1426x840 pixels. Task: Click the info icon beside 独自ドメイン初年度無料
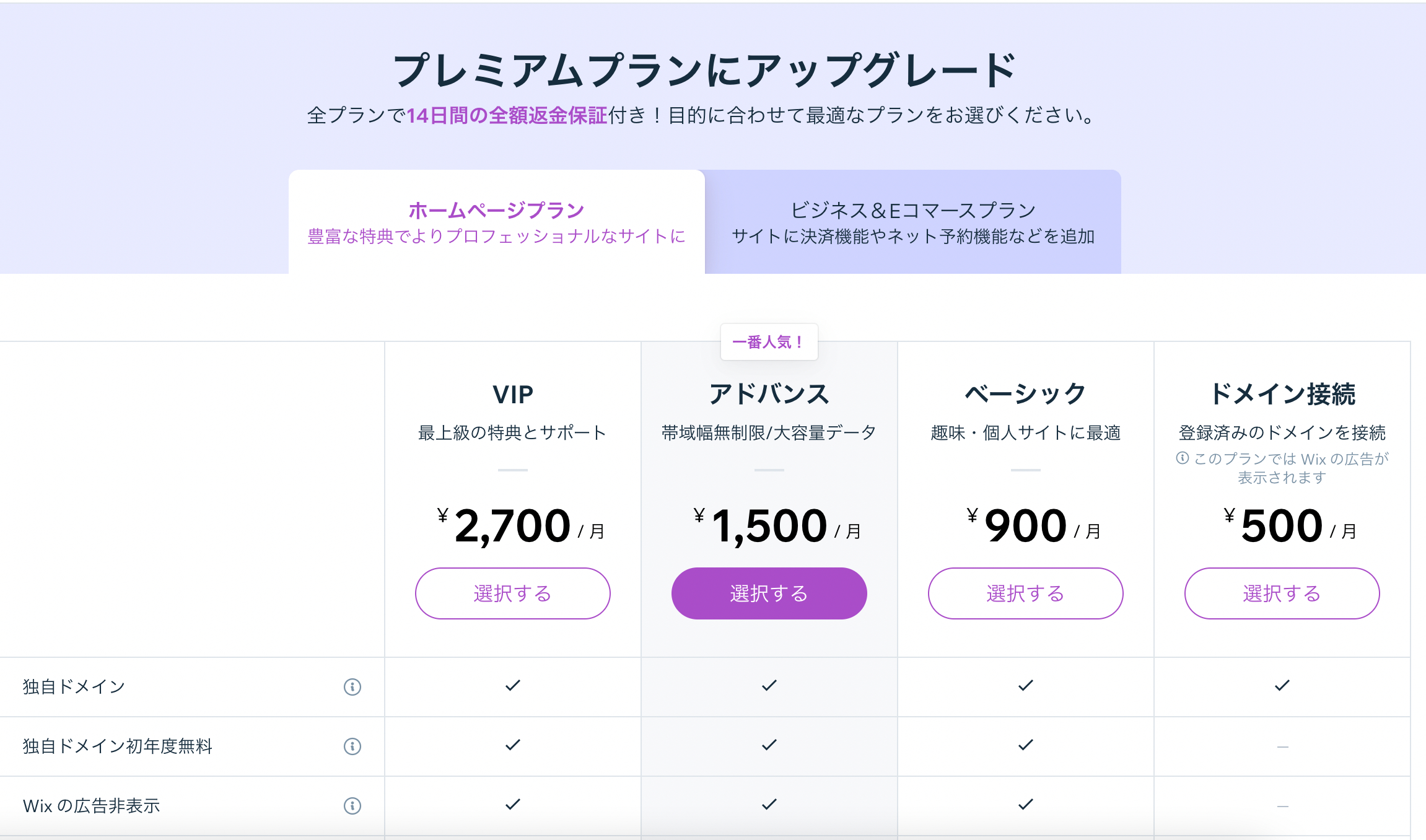click(352, 747)
